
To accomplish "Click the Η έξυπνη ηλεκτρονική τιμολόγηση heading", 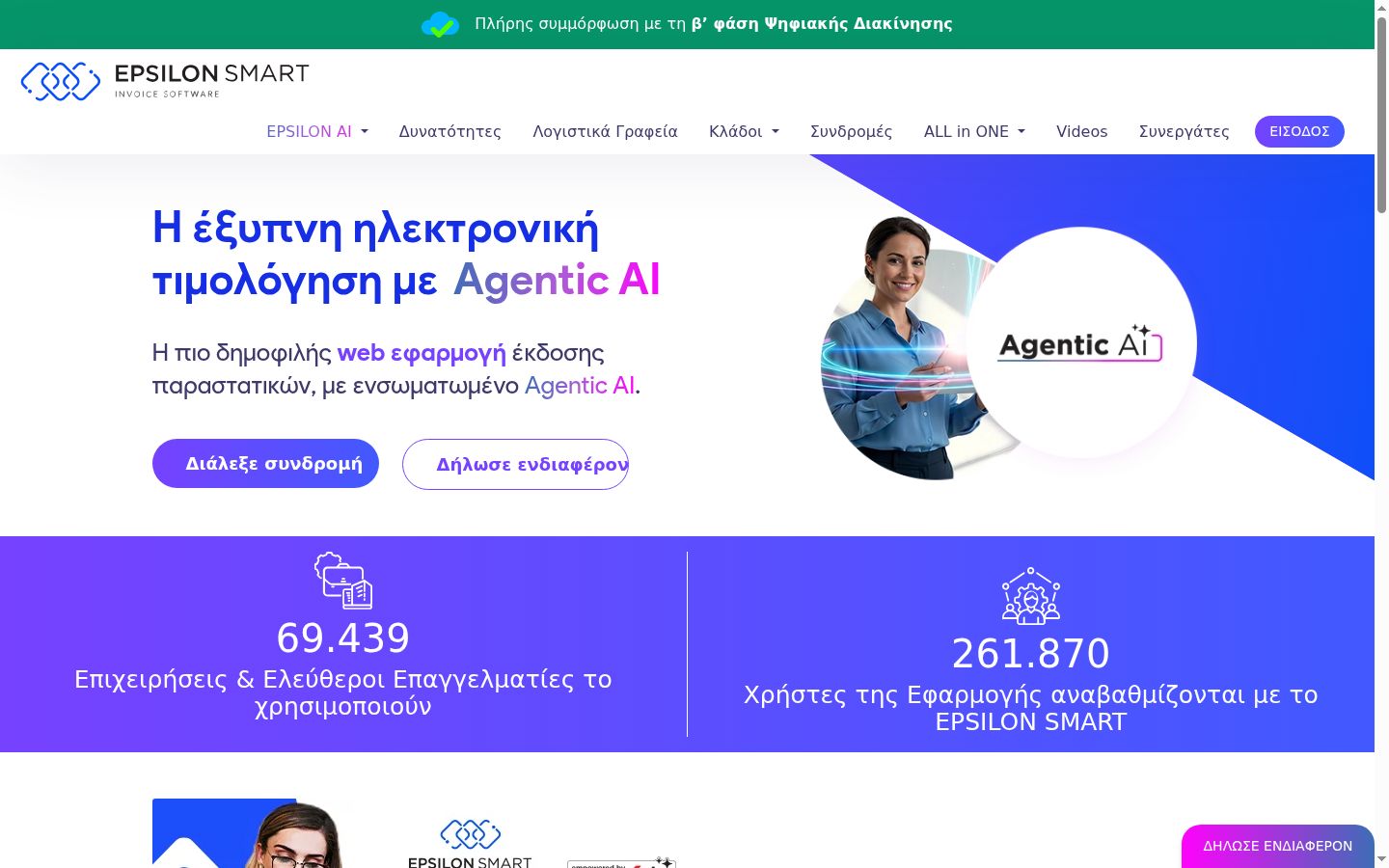I will (406, 255).
